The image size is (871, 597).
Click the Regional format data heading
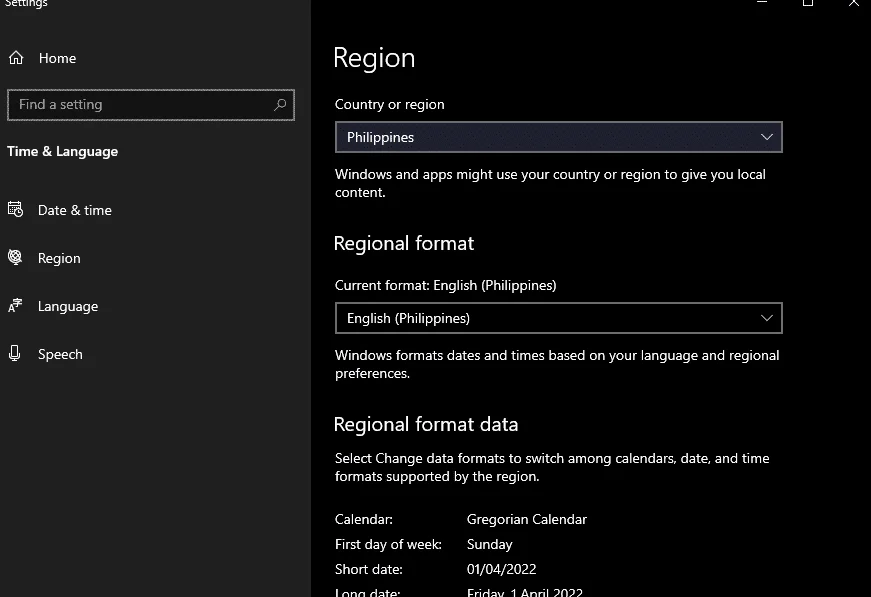pyautogui.click(x=426, y=424)
